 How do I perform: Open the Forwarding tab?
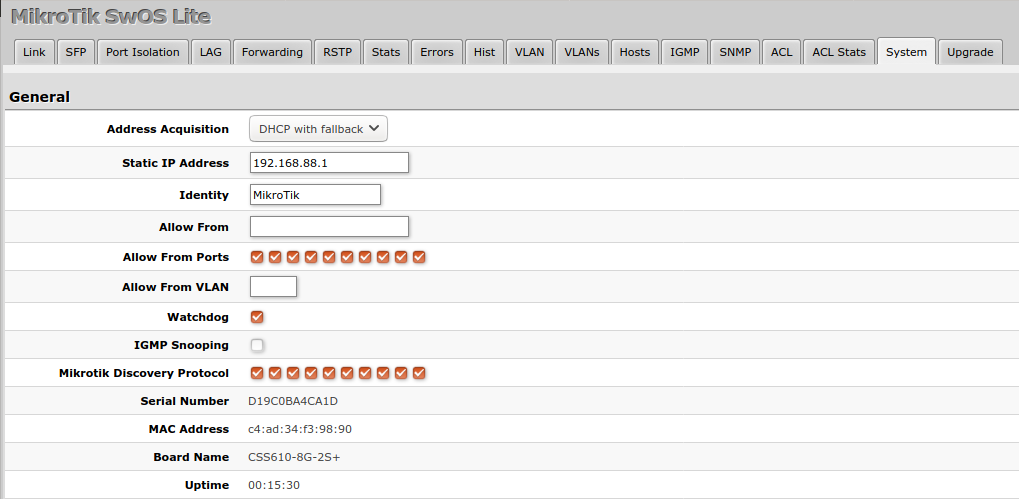[272, 52]
